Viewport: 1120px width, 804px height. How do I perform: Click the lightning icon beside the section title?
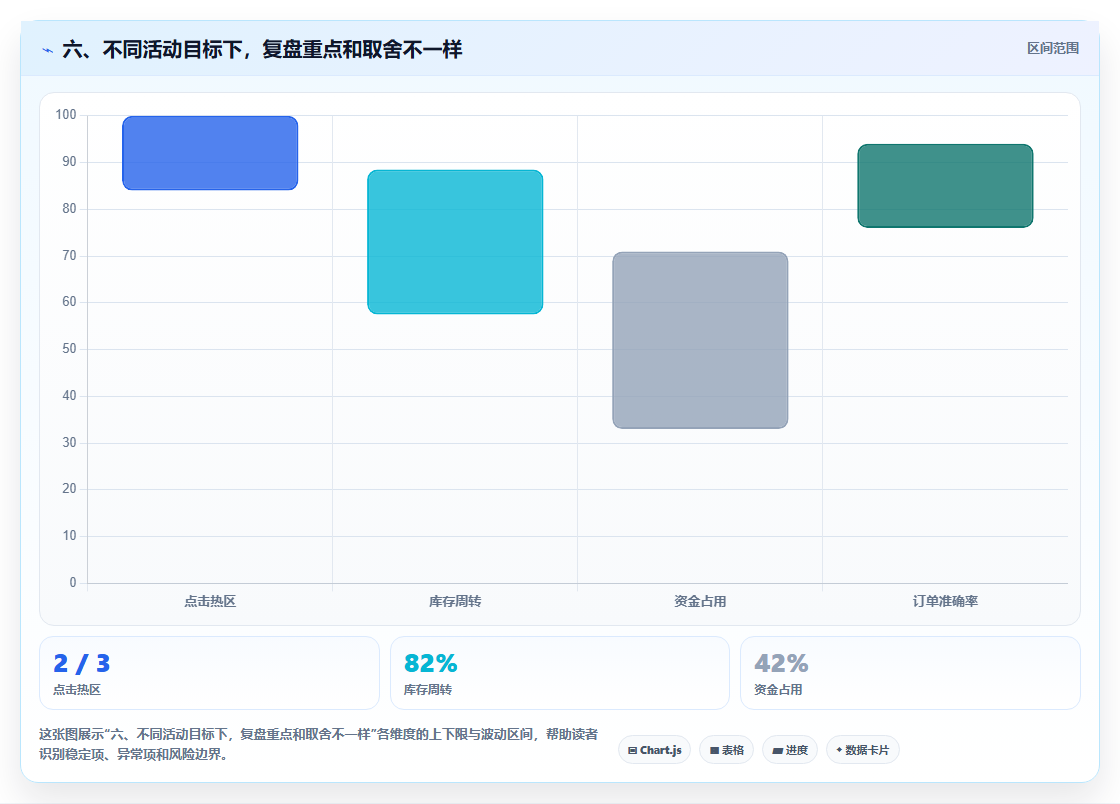click(47, 50)
